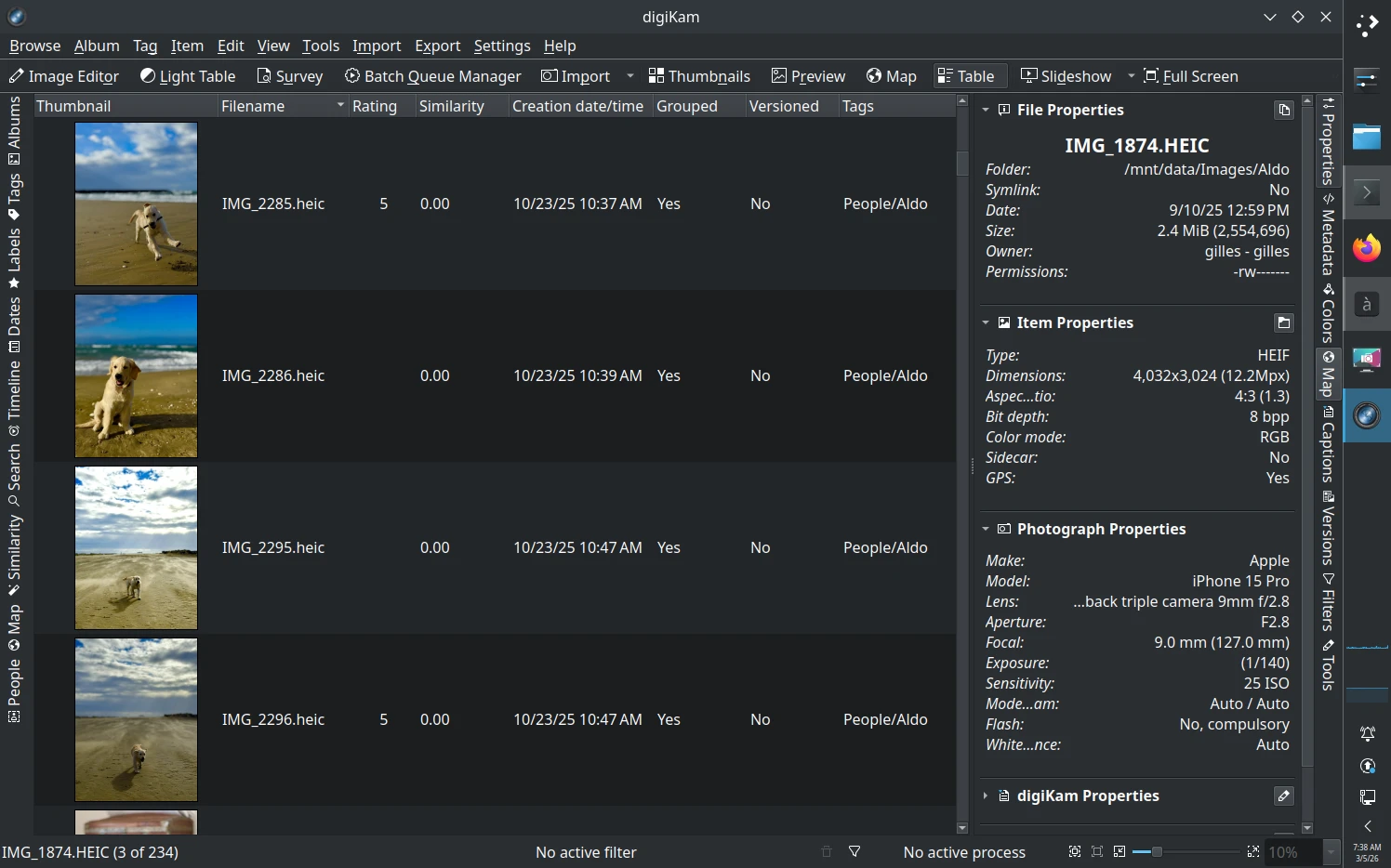Image resolution: width=1391 pixels, height=868 pixels.
Task: Click the copy icon beside File Properties
Action: tap(1284, 110)
